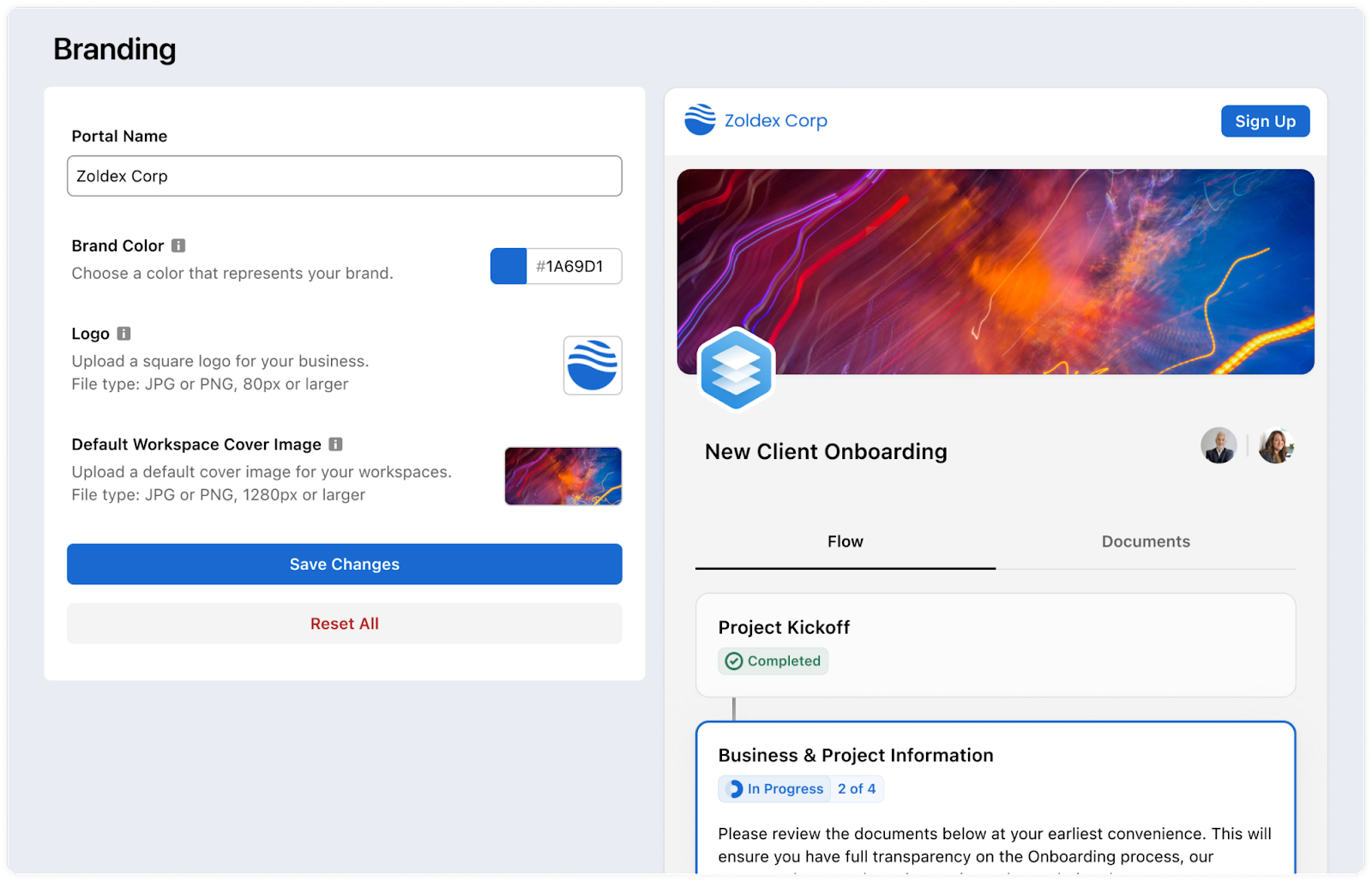Image resolution: width=1372 pixels, height=882 pixels.
Task: Click the Sign Up button
Action: [x=1265, y=121]
